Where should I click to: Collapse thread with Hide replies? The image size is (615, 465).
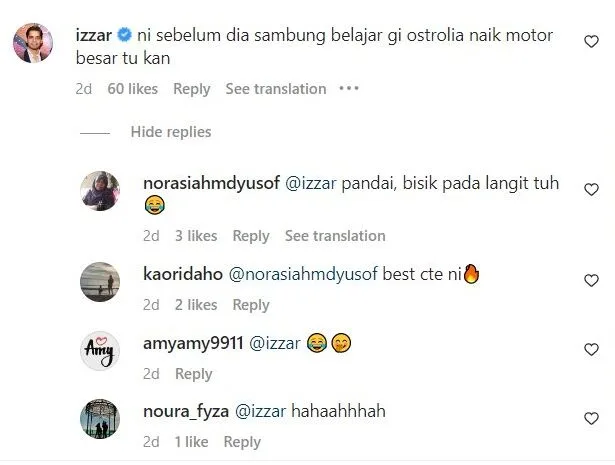(171, 132)
